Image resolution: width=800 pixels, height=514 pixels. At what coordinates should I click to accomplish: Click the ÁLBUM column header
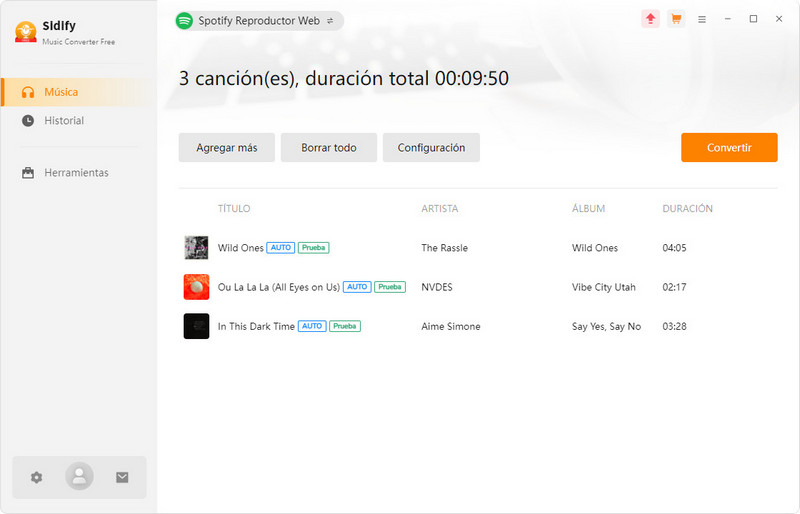click(x=588, y=209)
